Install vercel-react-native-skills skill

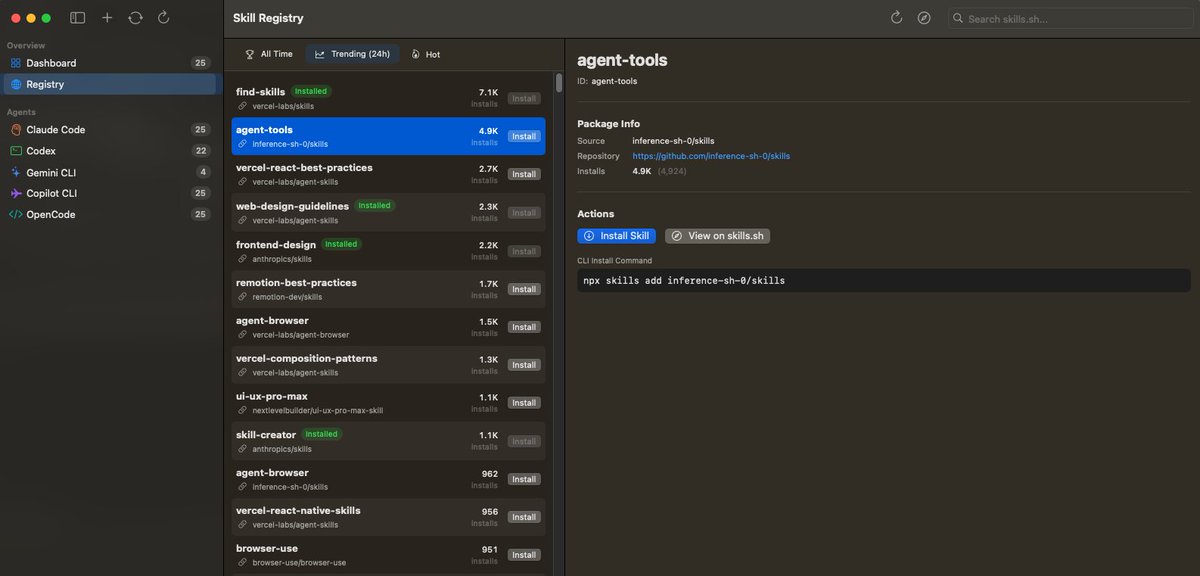524,517
